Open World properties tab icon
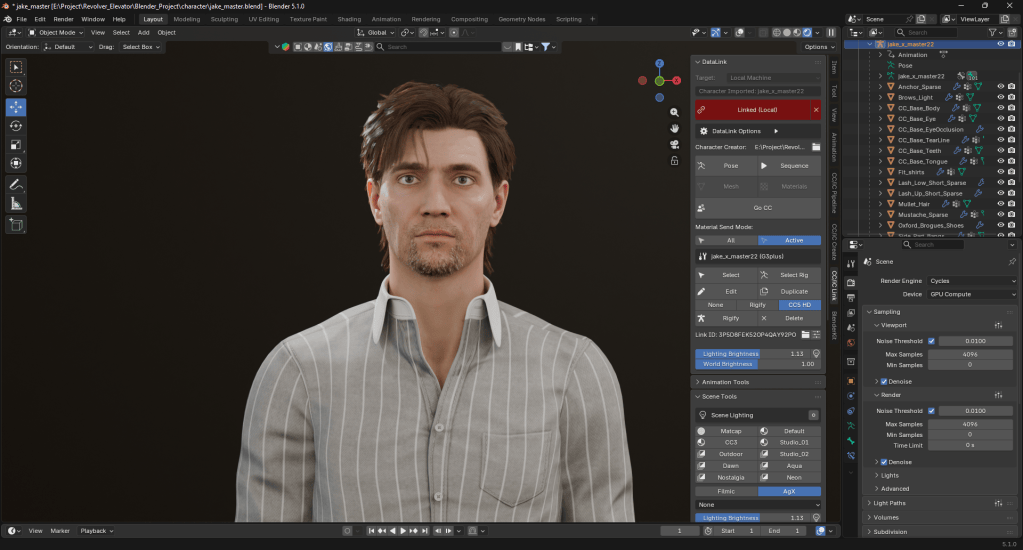 click(851, 343)
